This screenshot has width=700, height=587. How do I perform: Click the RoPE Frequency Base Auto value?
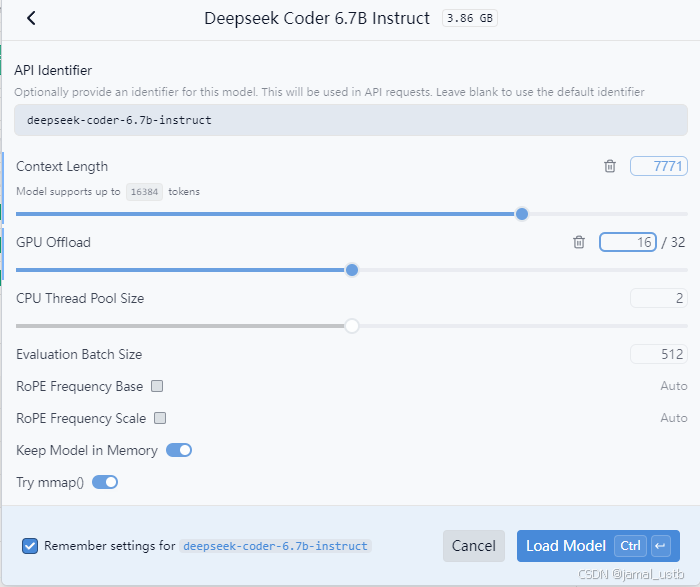coord(674,386)
